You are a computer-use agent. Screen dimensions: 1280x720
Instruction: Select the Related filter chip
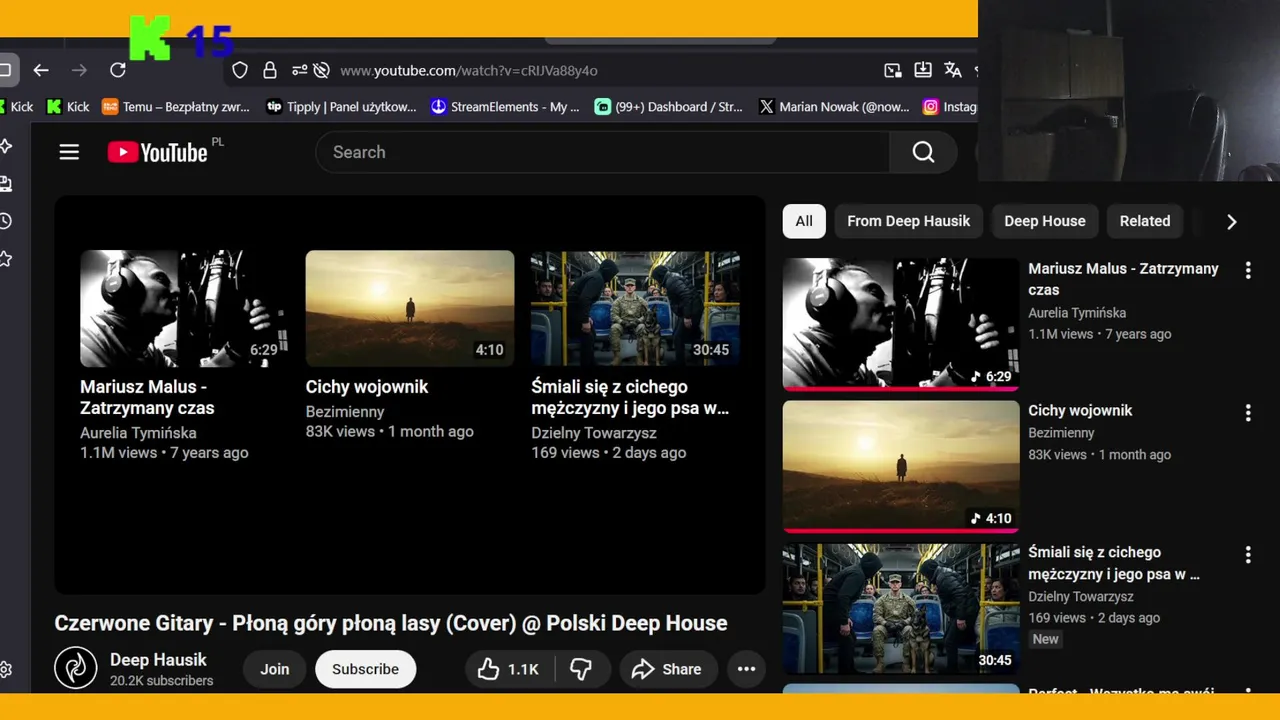coord(1145,221)
